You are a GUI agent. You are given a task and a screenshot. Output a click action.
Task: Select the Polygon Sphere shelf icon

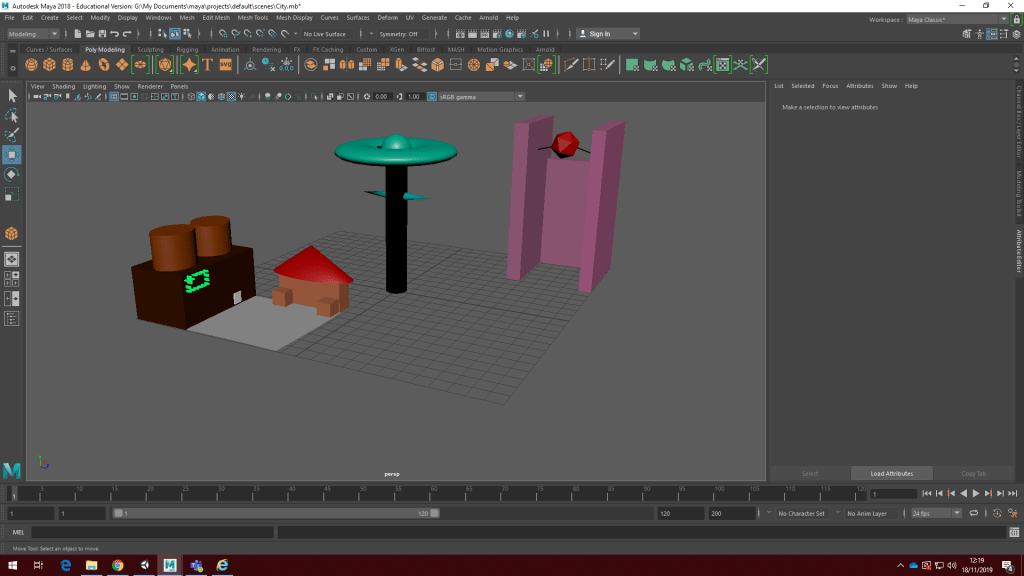click(x=32, y=65)
